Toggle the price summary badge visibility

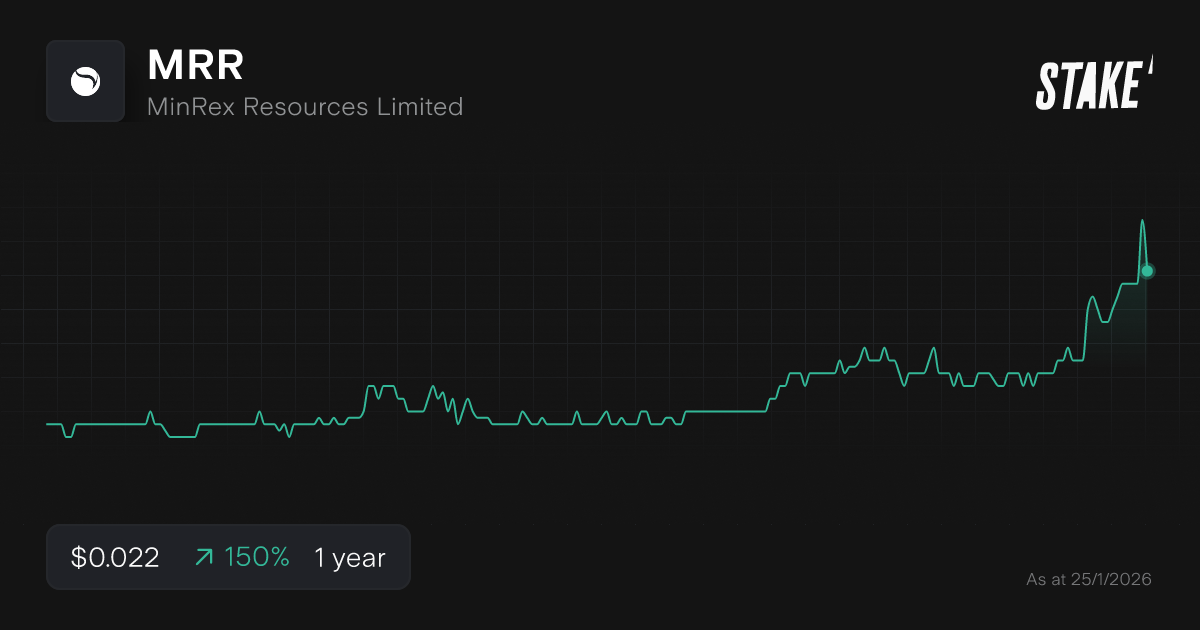(x=228, y=556)
